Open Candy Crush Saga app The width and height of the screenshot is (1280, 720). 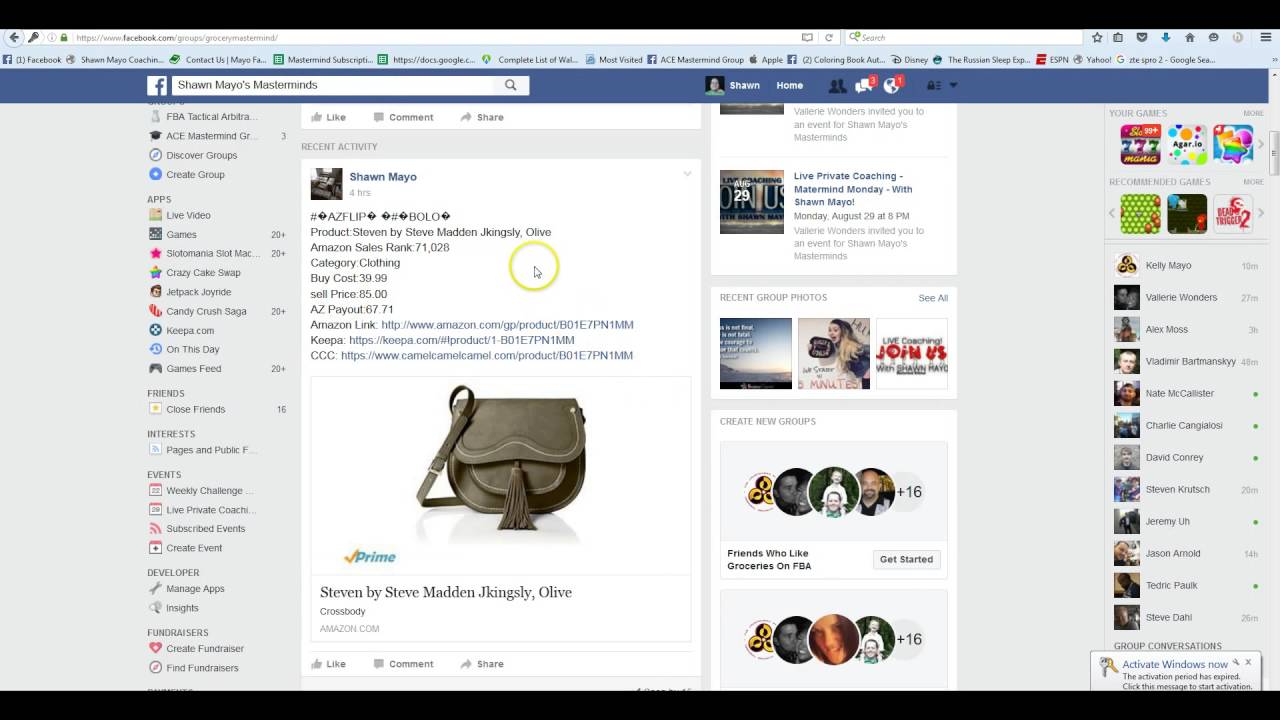click(x=198, y=311)
